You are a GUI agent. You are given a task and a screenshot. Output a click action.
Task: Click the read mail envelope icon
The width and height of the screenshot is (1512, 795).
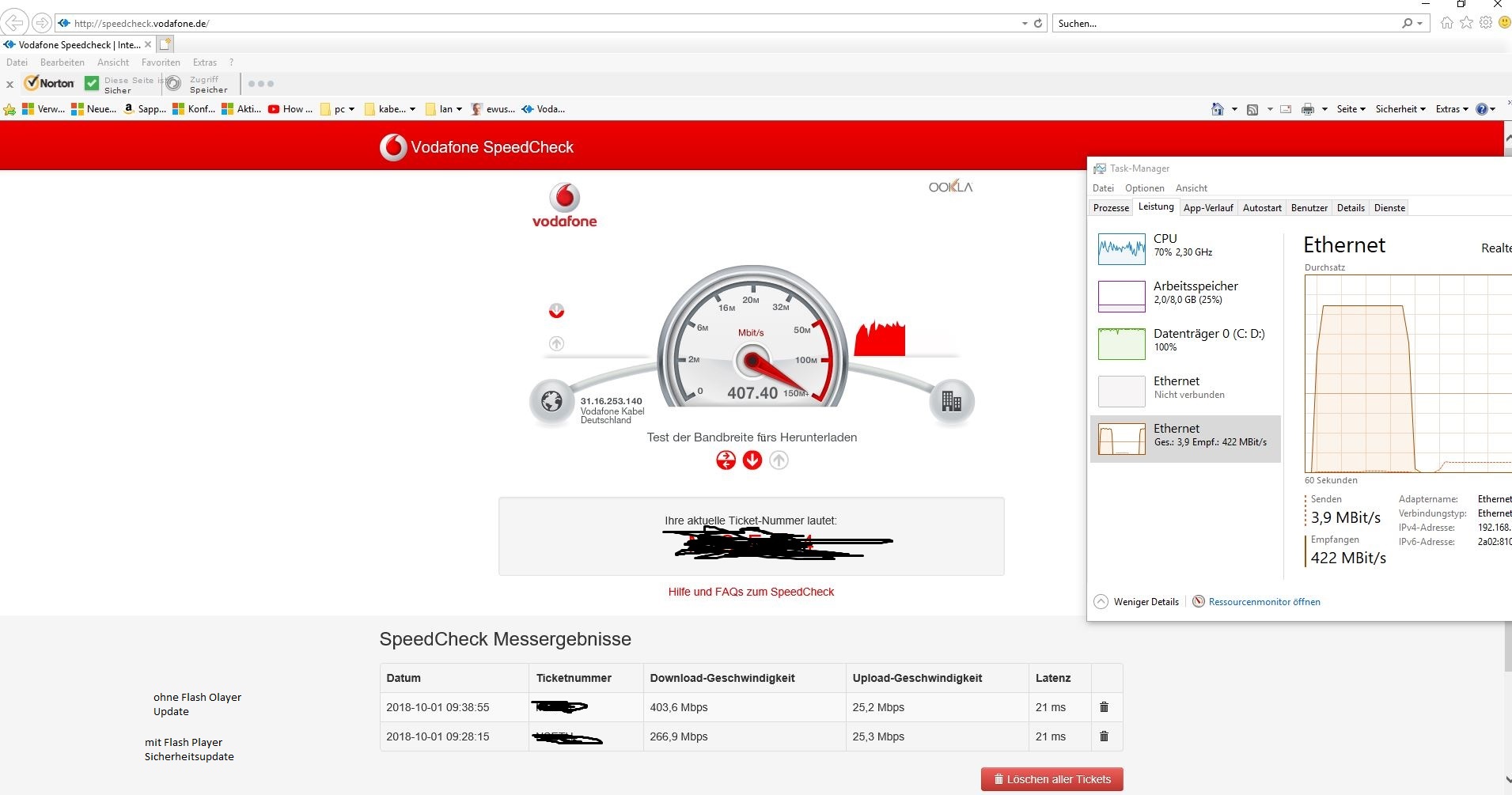(x=1286, y=109)
